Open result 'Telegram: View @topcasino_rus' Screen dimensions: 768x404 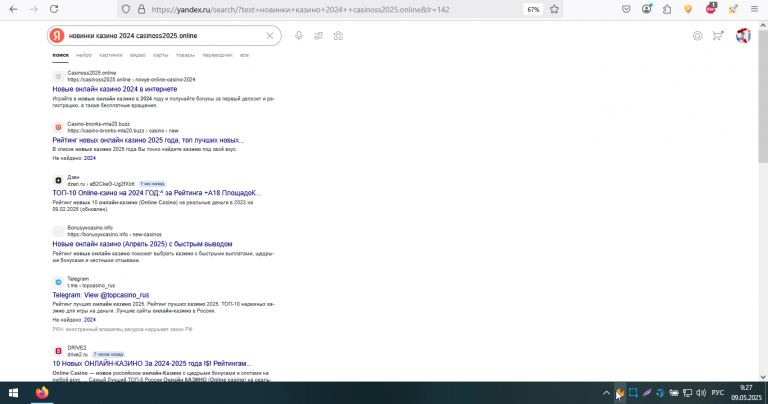coord(101,295)
